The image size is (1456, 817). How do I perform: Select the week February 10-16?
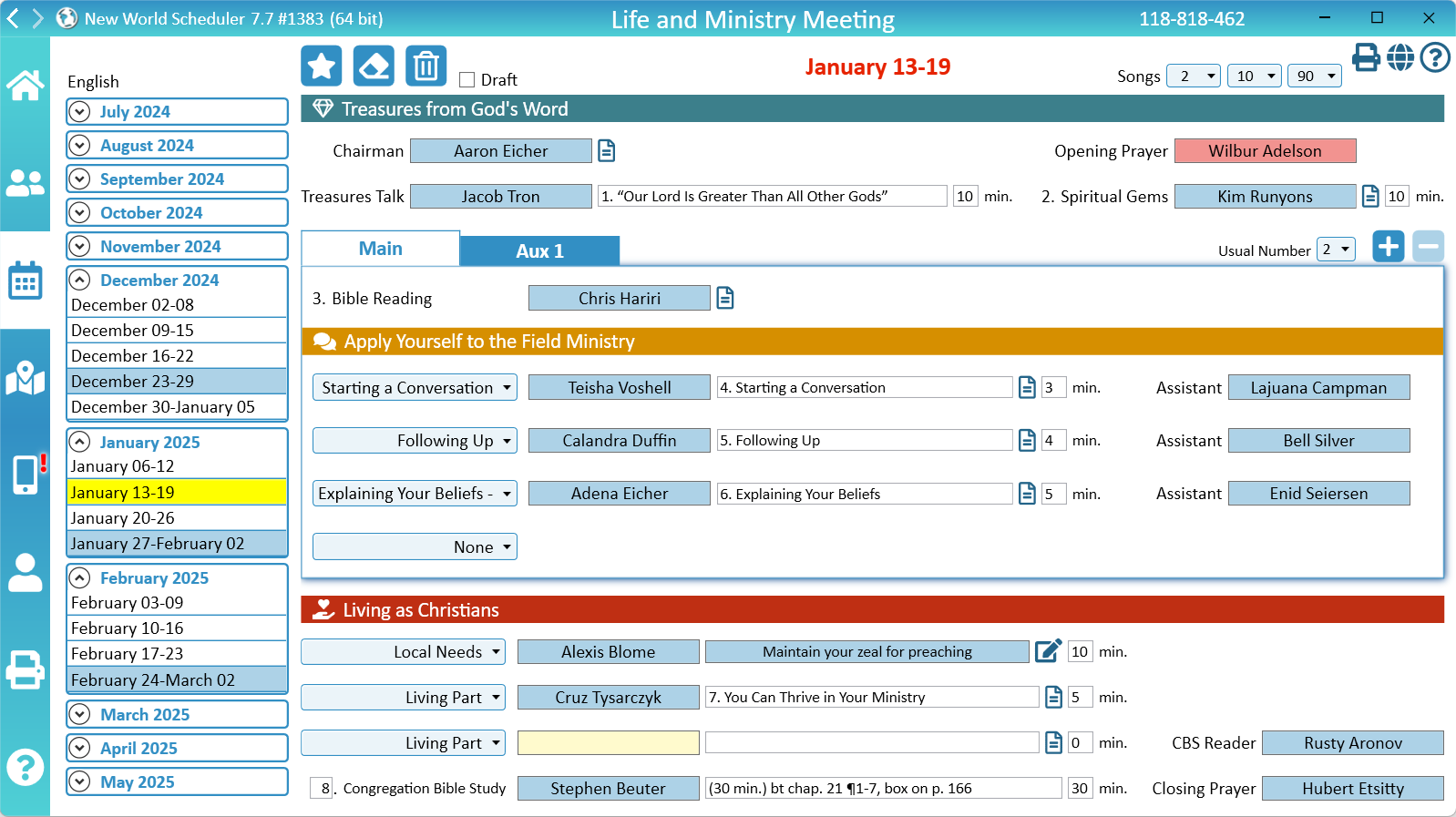(x=177, y=628)
